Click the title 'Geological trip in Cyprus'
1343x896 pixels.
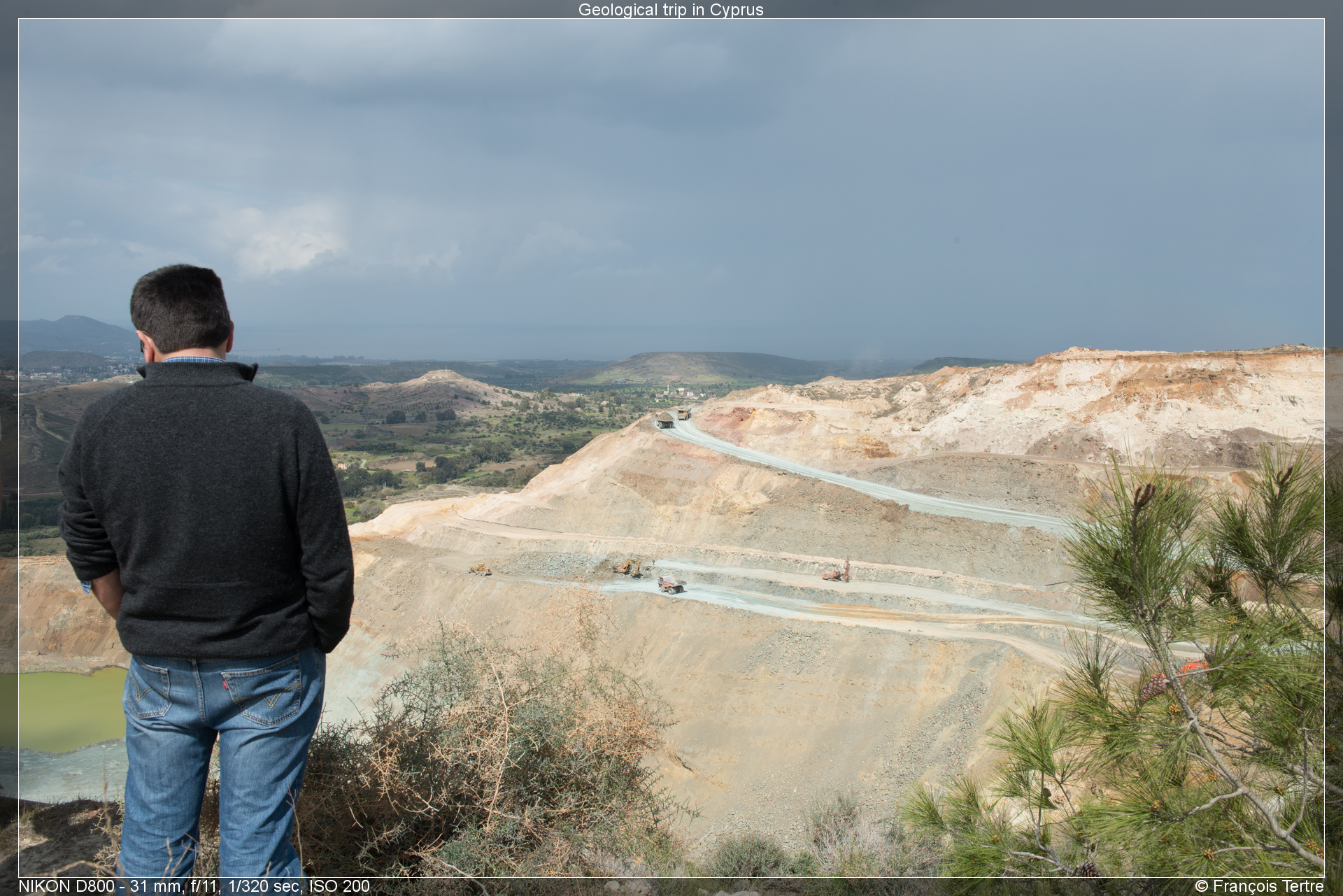point(671,10)
